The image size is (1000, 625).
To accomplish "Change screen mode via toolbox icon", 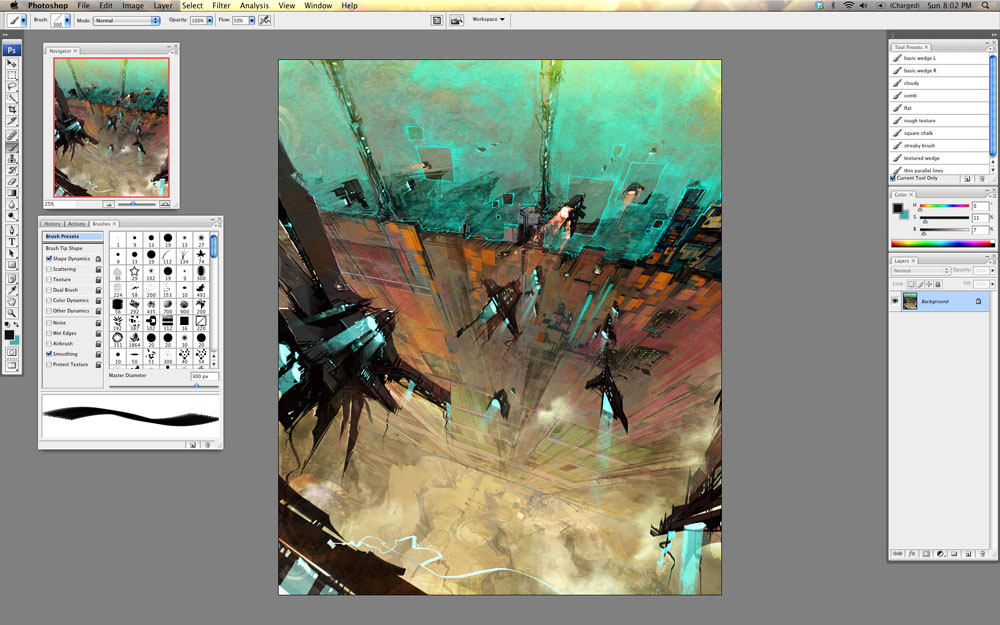I will click(11, 365).
